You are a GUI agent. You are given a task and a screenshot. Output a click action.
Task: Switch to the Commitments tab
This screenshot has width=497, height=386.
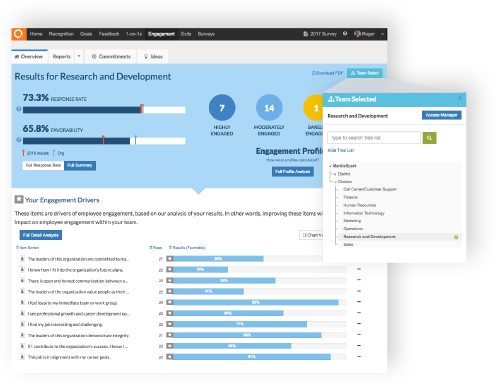pos(111,56)
